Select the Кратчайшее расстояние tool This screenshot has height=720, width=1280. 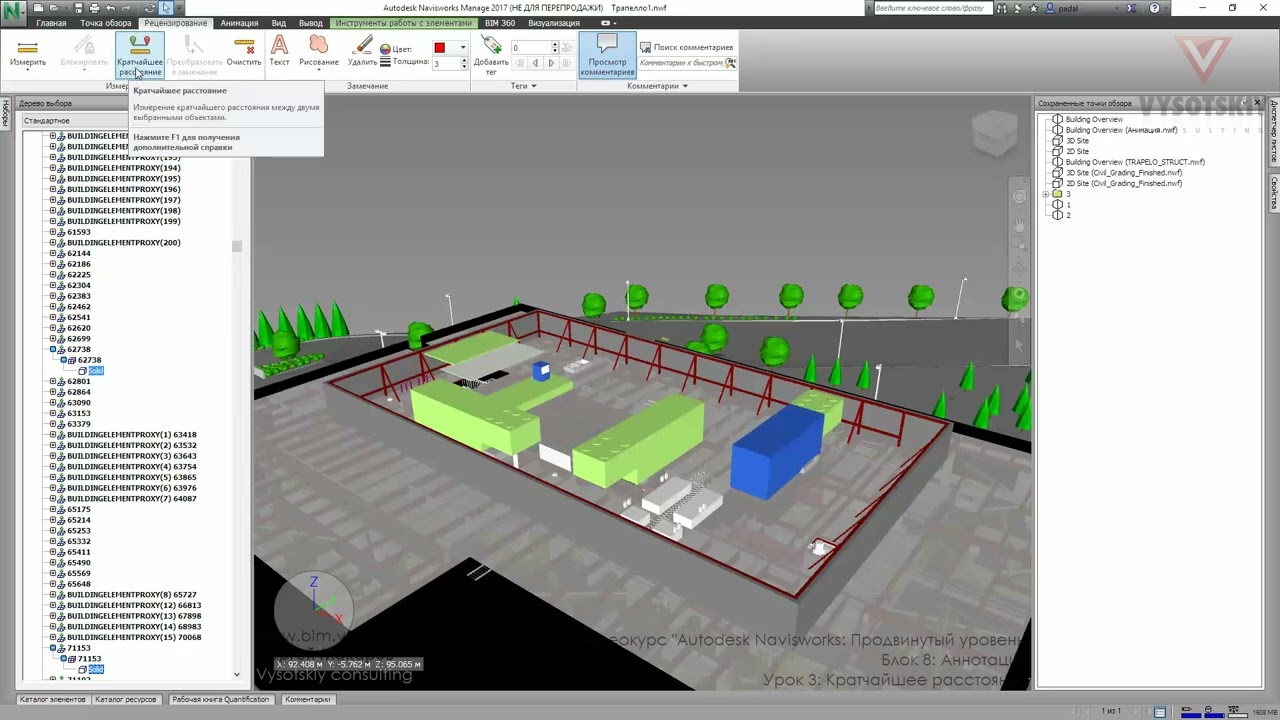point(140,55)
